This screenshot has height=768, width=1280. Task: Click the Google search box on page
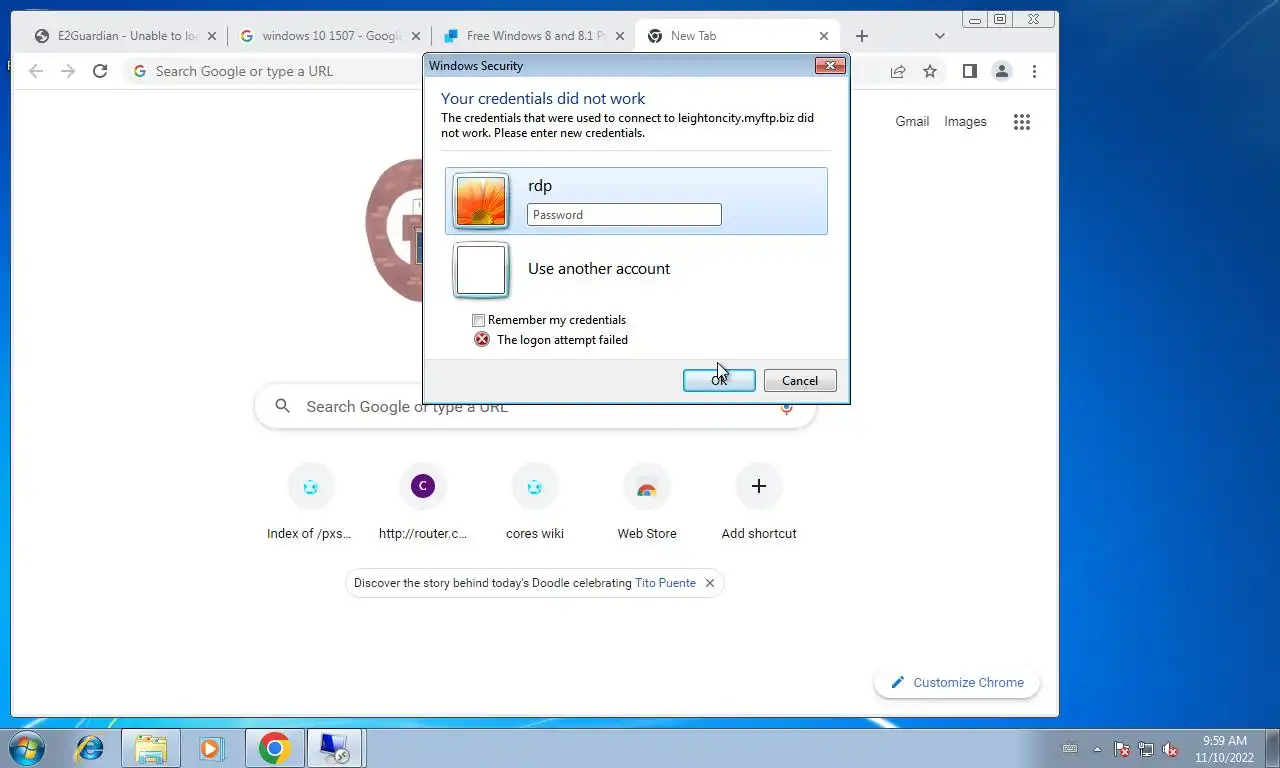click(x=535, y=407)
